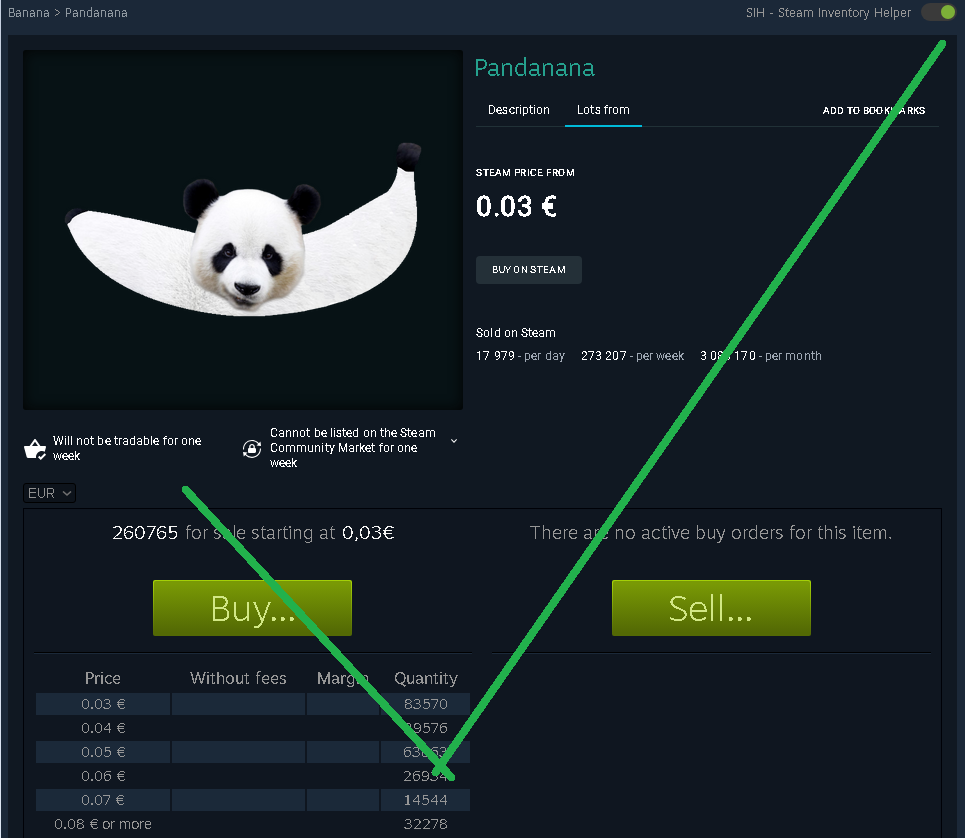Open the Pandanana breadcrumb link
The height and width of the screenshot is (838, 965).
click(96, 13)
